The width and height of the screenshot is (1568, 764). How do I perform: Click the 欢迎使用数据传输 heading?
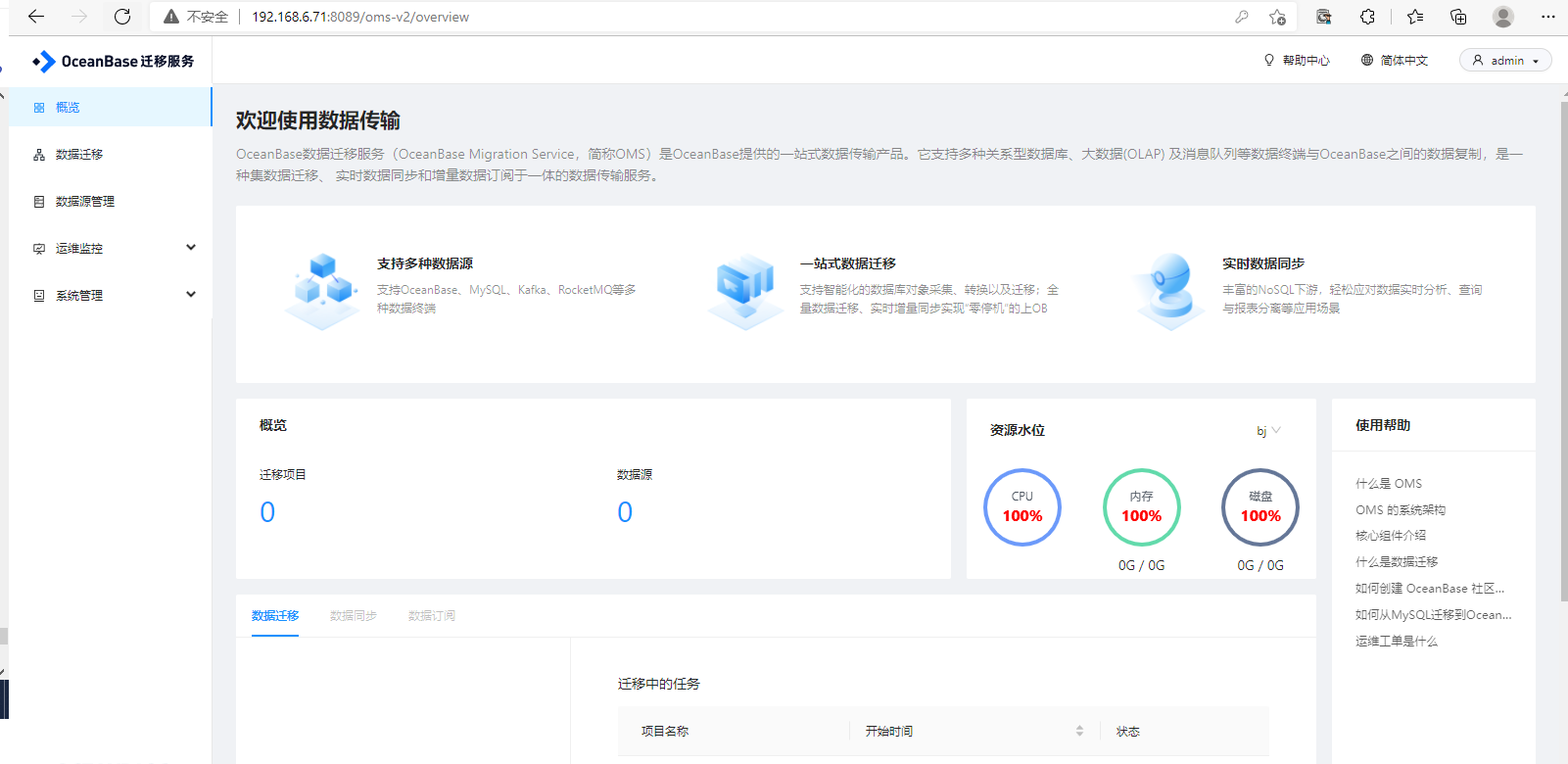click(x=318, y=120)
